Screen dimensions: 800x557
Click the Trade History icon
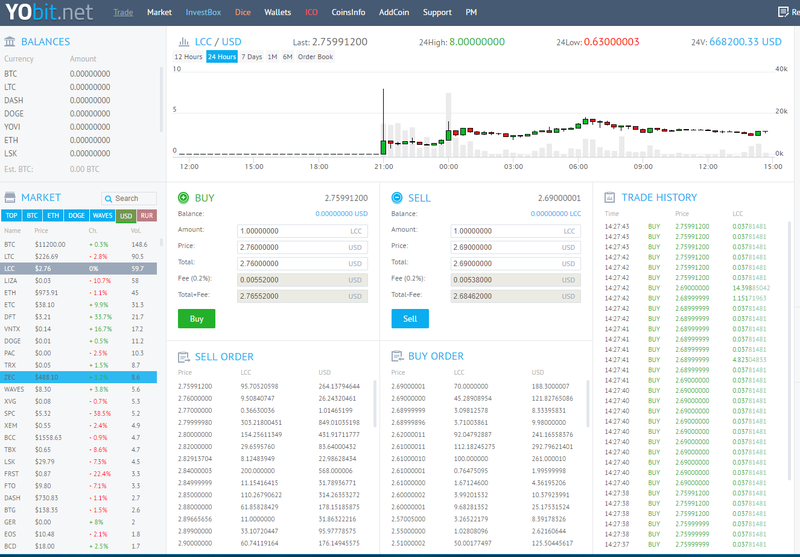(610, 197)
